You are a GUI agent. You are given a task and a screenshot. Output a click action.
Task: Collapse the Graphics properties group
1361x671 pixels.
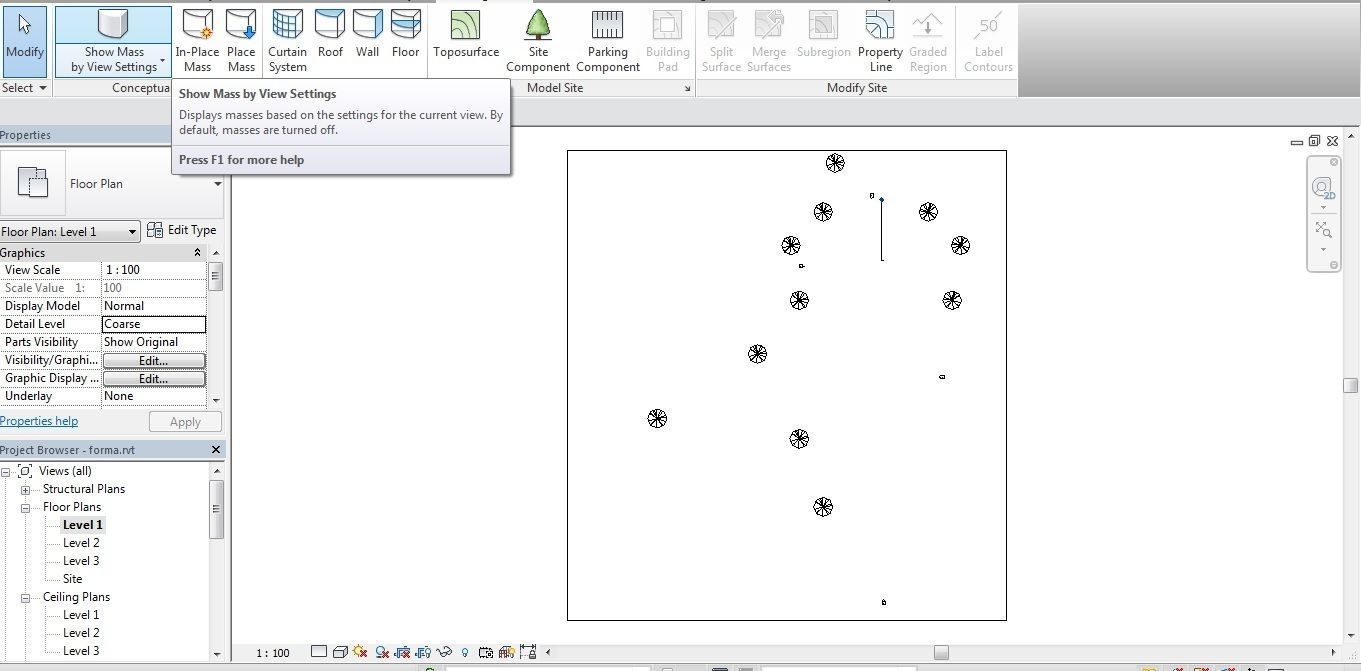(197, 253)
